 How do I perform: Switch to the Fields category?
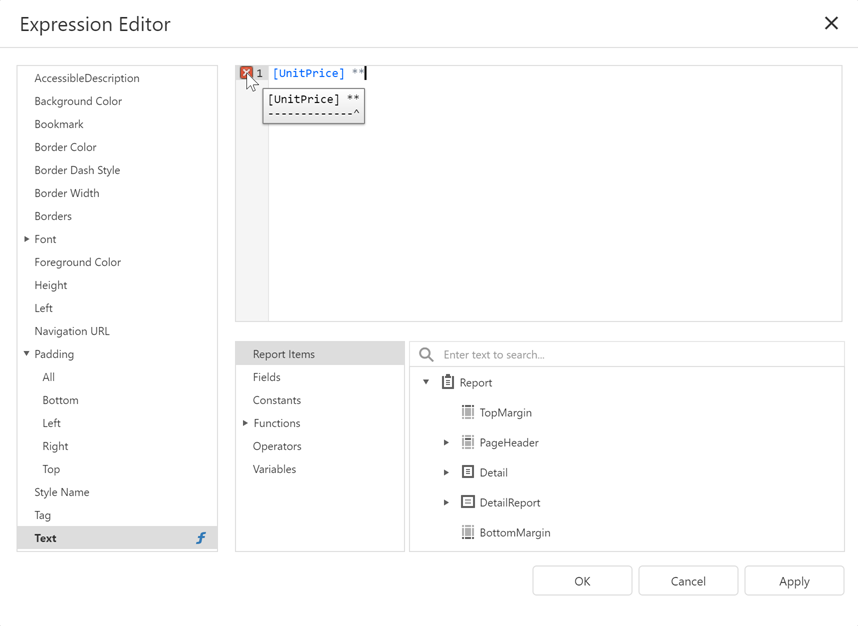(266, 377)
